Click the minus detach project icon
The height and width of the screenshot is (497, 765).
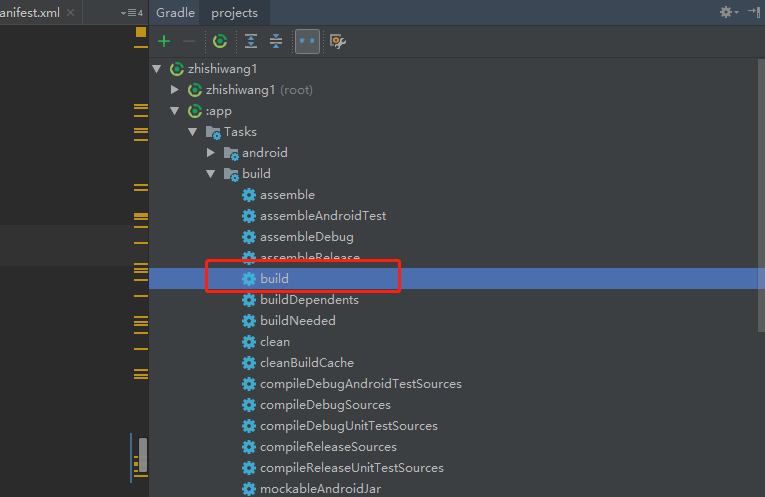[x=189, y=41]
